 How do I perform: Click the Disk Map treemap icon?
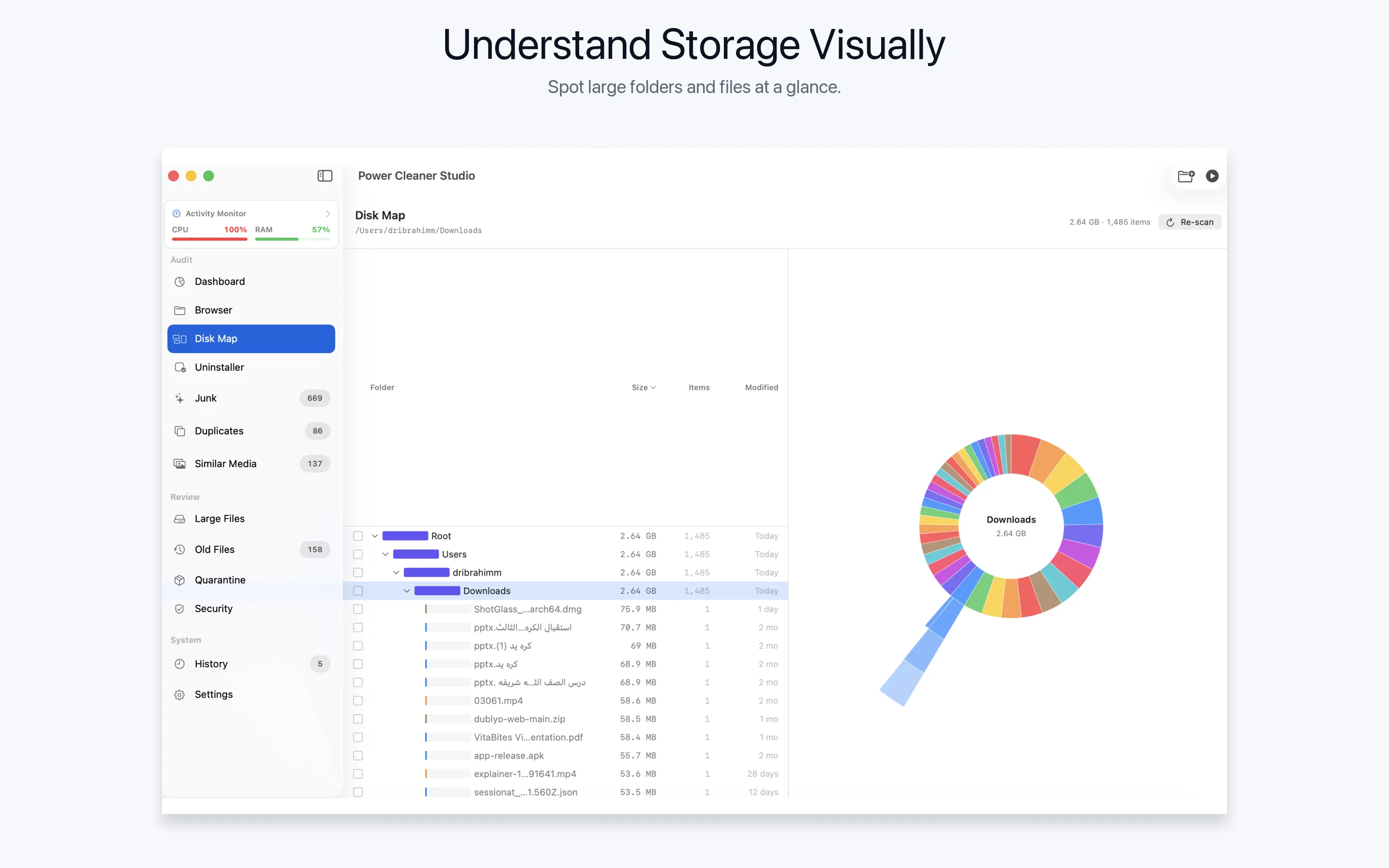tap(179, 339)
